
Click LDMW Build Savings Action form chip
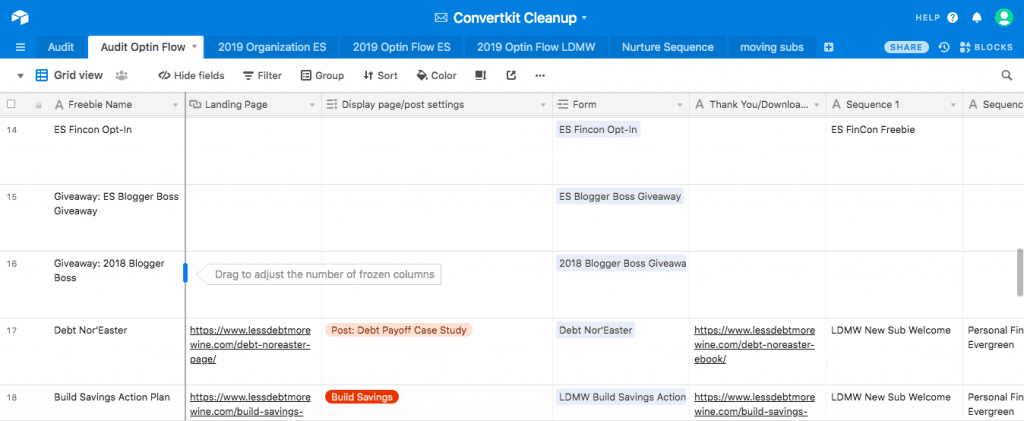(621, 397)
